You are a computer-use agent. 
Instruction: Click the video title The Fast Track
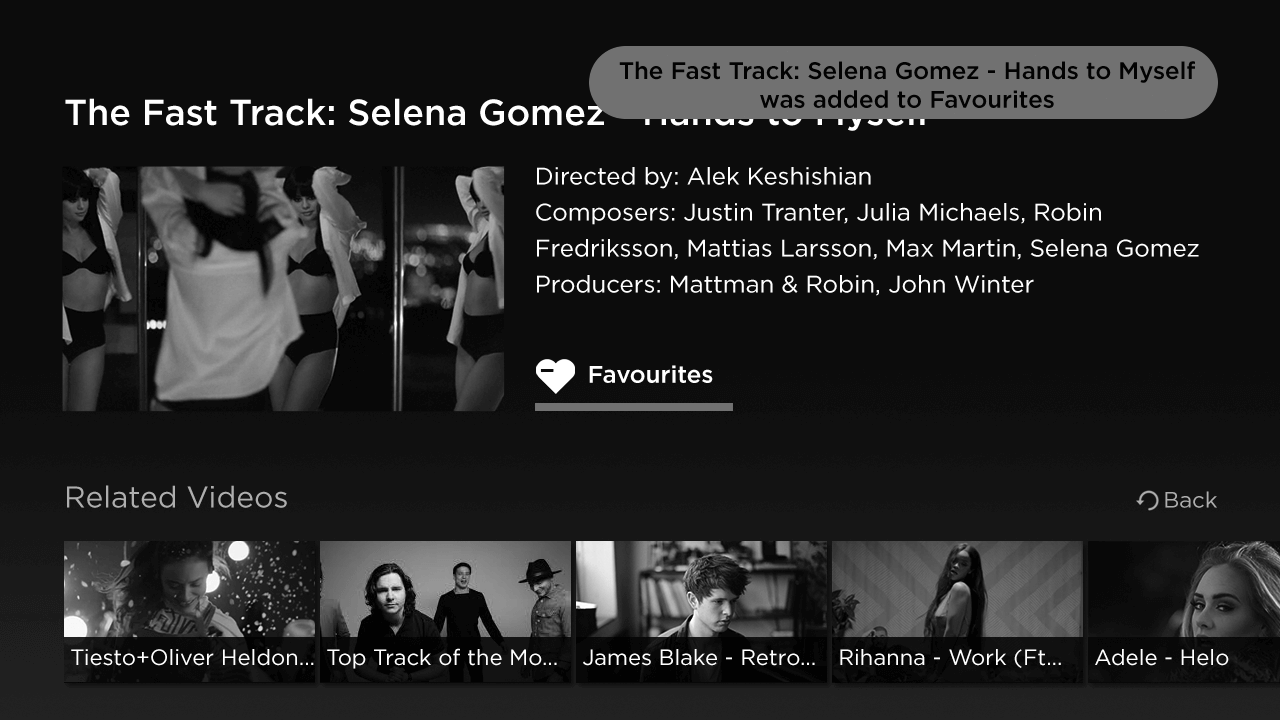point(495,113)
